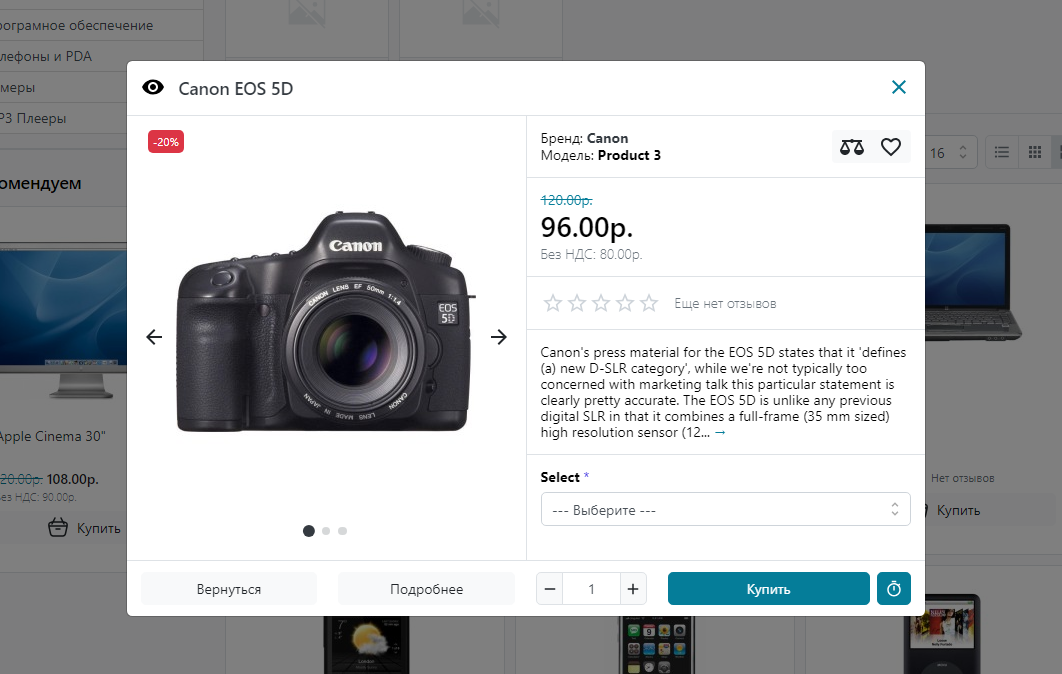Switch to list view layout icon
1062x674 pixels.
pyautogui.click(x=1001, y=153)
